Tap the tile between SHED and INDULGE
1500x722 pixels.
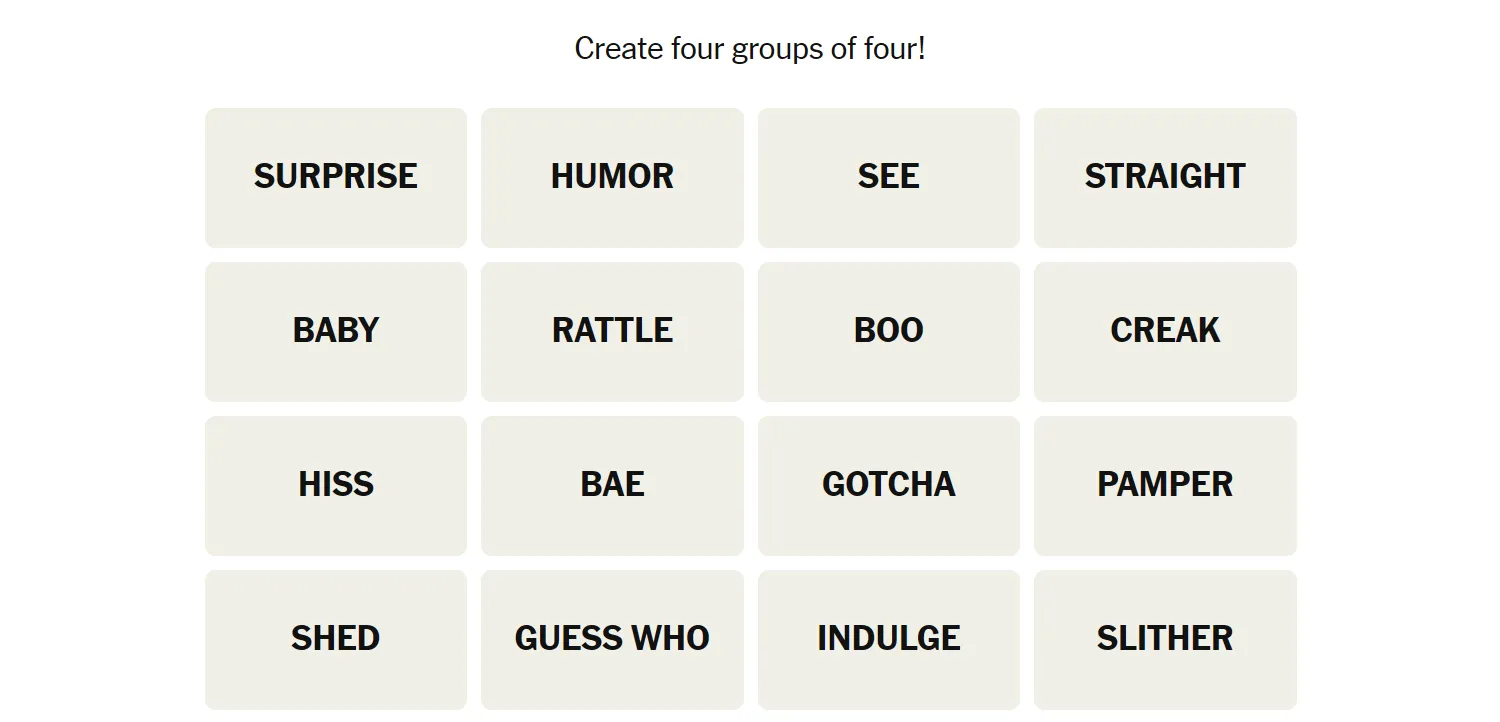coord(612,640)
